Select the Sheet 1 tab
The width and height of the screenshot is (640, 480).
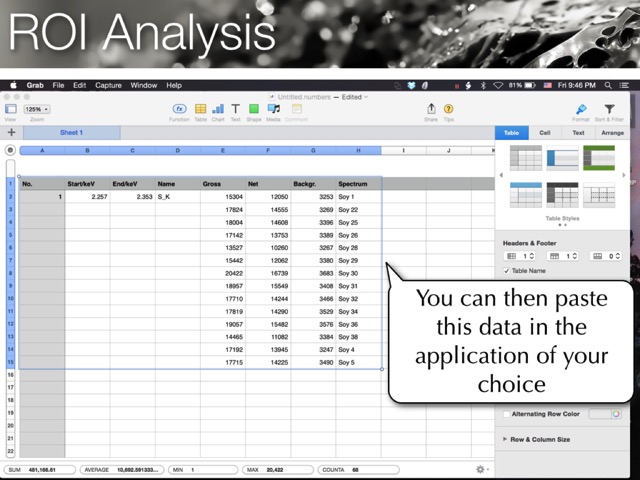click(x=71, y=132)
